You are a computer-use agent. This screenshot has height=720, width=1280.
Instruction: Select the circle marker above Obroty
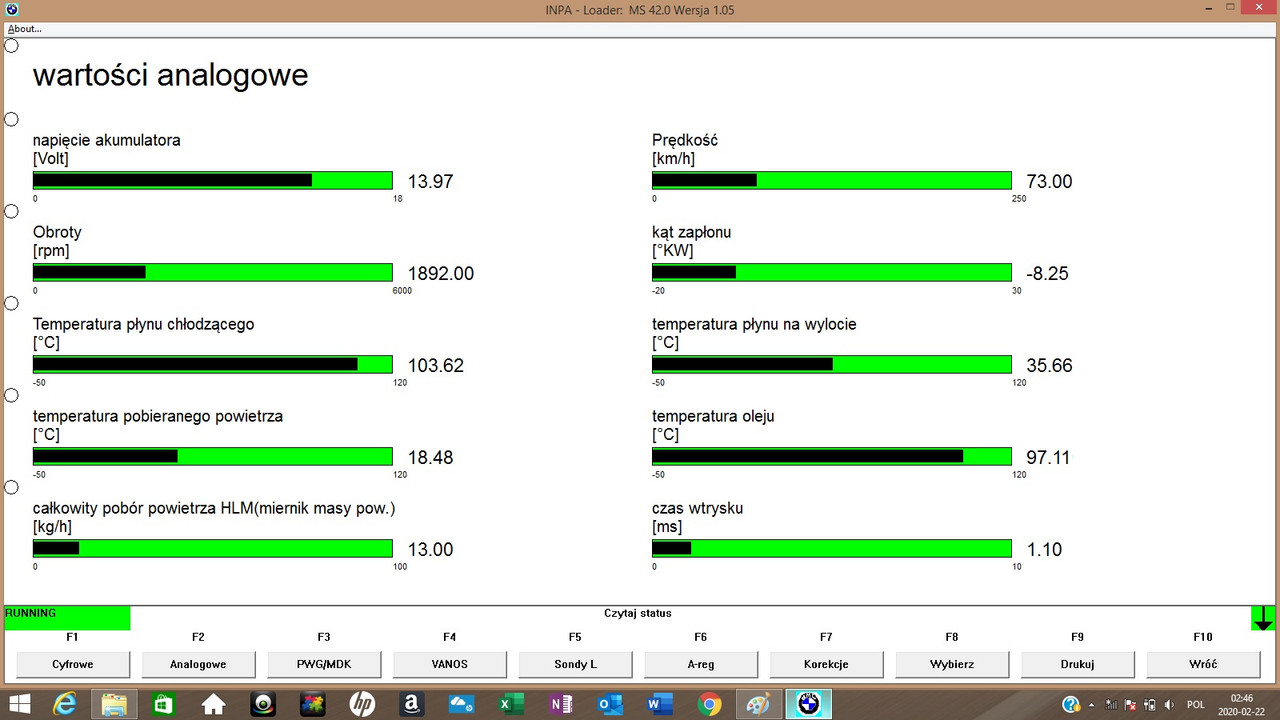click(12, 212)
